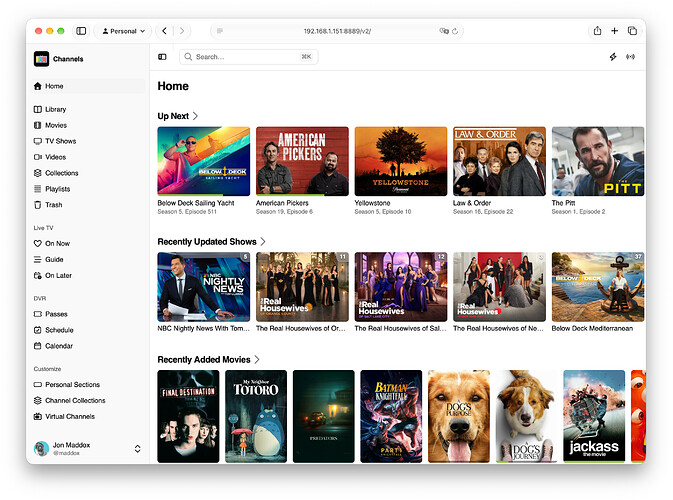Viewport: 673px width, 500px height.
Task: Click the Trash bin icon
Action: pyautogui.click(x=38, y=205)
